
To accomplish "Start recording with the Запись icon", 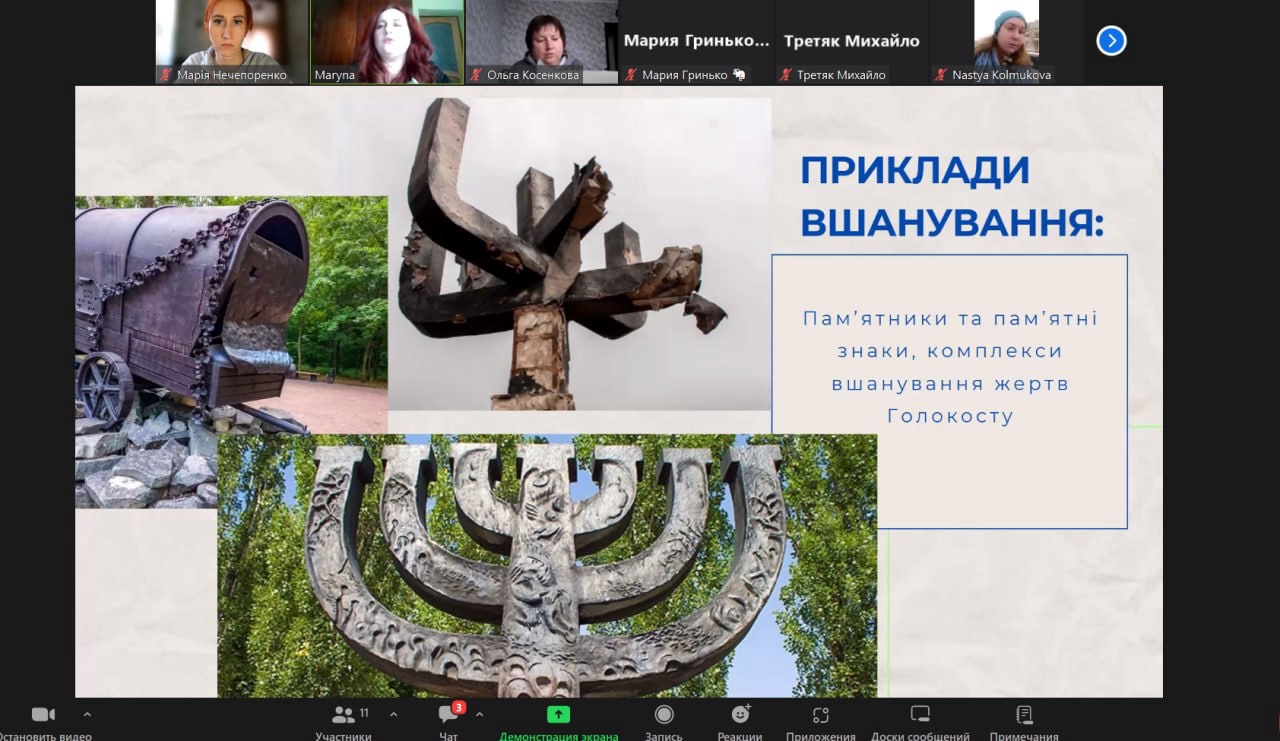I will tap(664, 714).
